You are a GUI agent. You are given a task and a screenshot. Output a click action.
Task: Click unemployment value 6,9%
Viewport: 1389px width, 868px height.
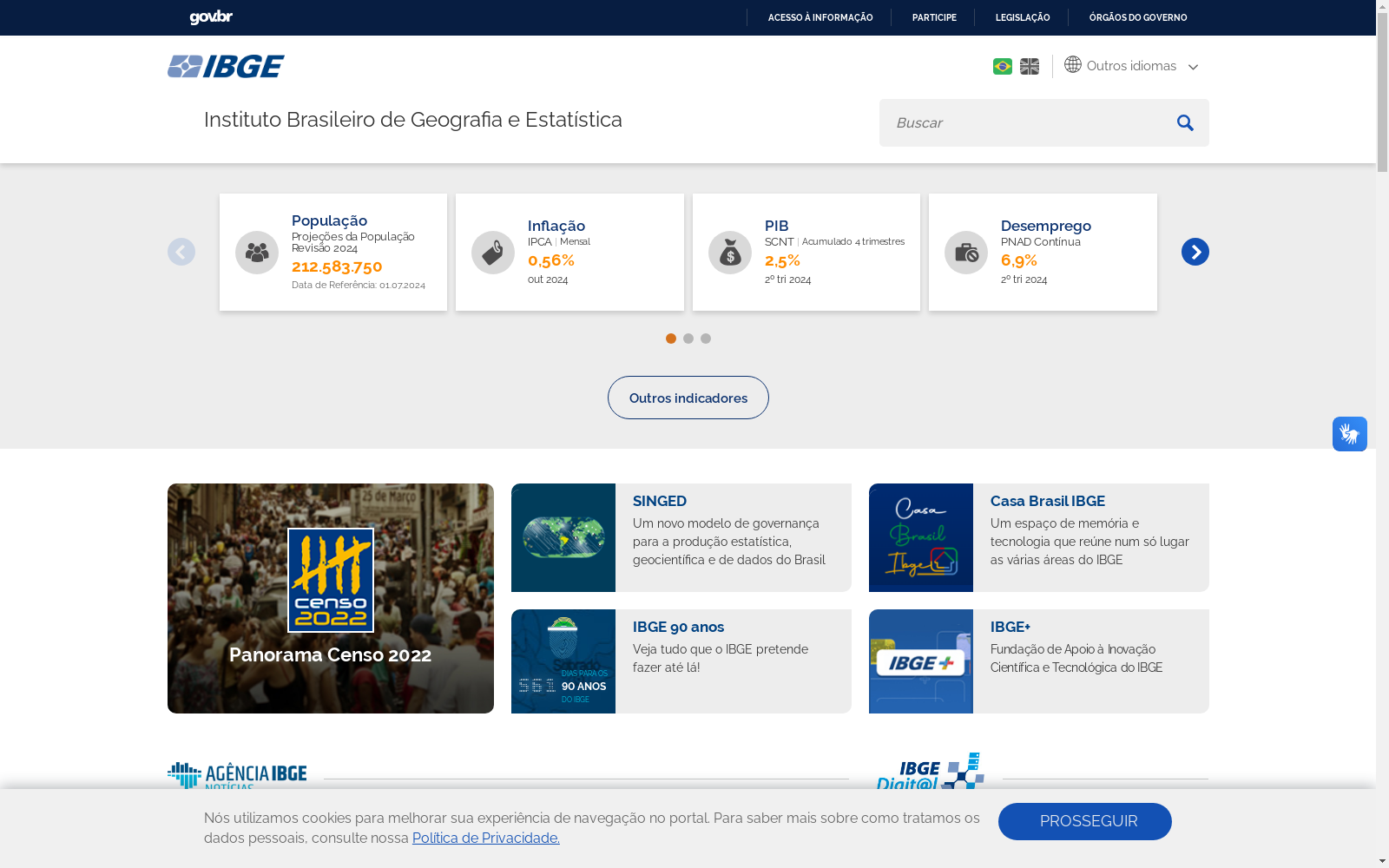[x=1019, y=260]
